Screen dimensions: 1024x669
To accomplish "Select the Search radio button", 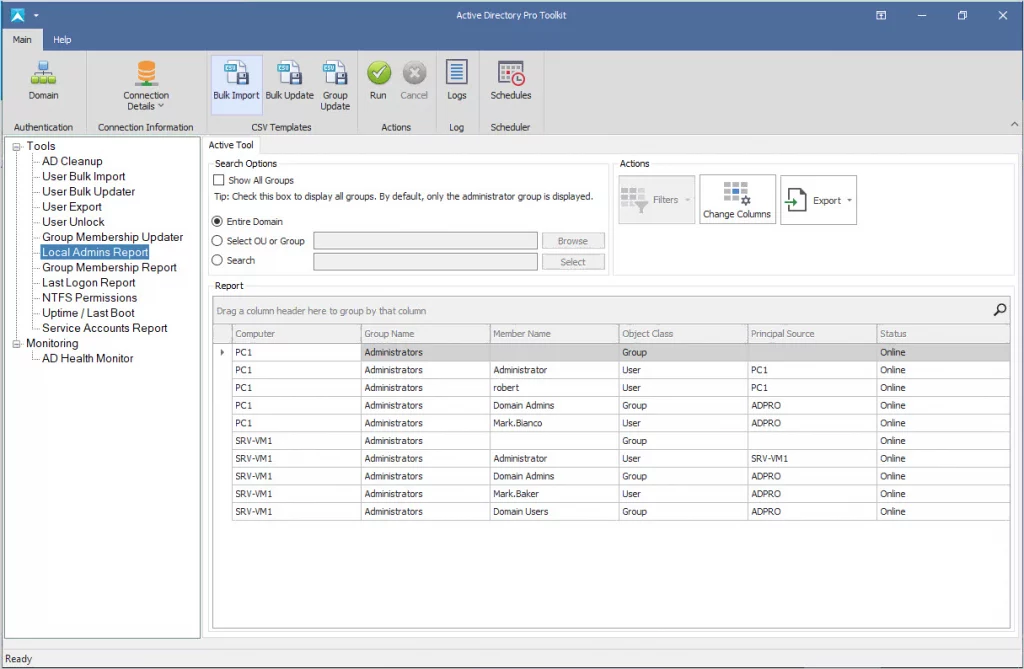I will [217, 260].
